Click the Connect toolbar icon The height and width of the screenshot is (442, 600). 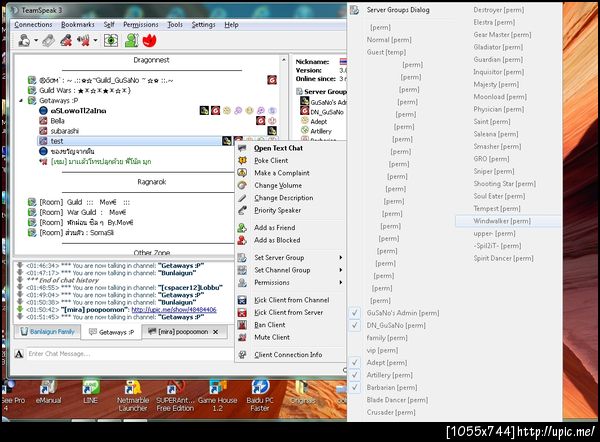coord(24,40)
